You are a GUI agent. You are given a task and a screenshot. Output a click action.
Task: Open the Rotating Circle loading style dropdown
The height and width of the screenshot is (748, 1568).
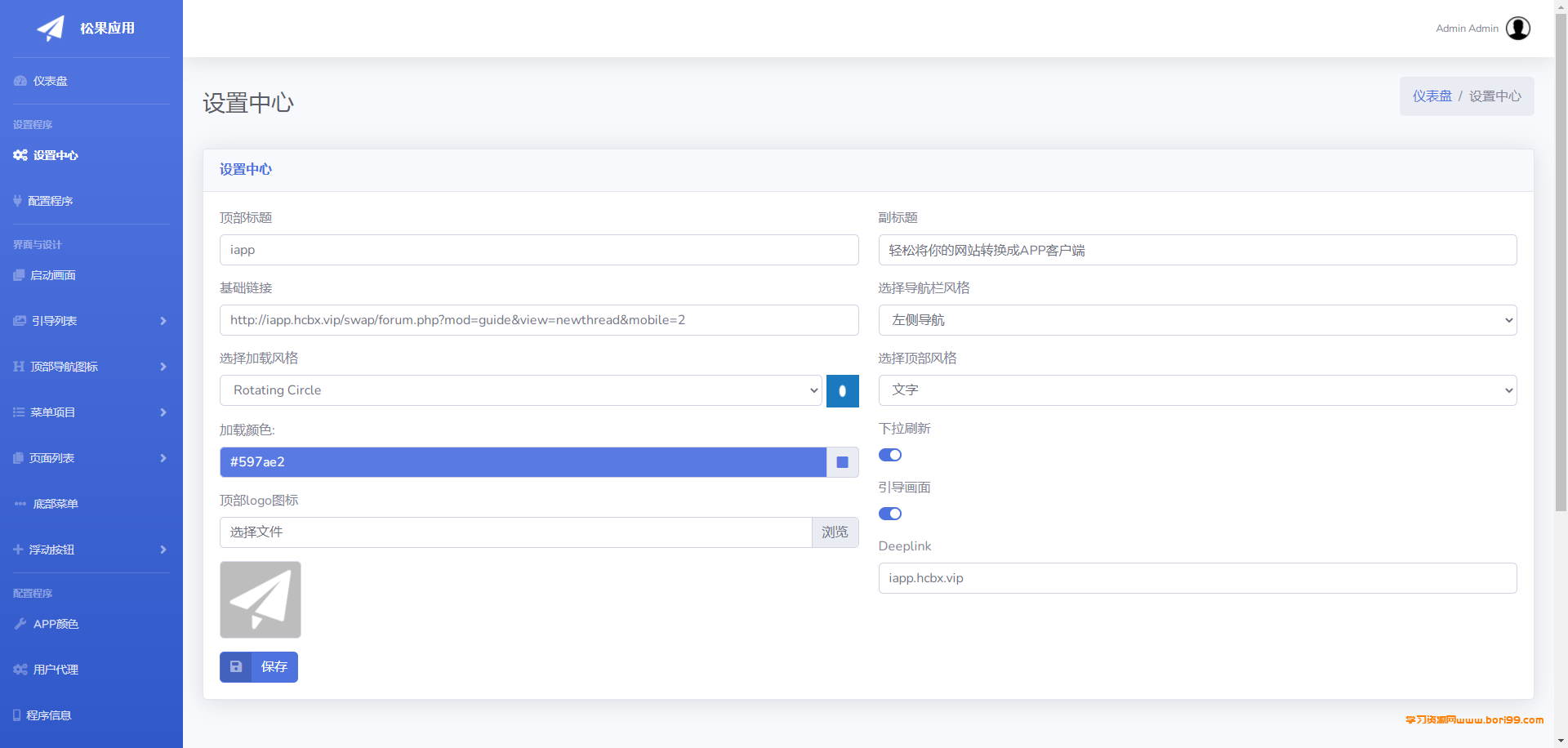(x=520, y=390)
